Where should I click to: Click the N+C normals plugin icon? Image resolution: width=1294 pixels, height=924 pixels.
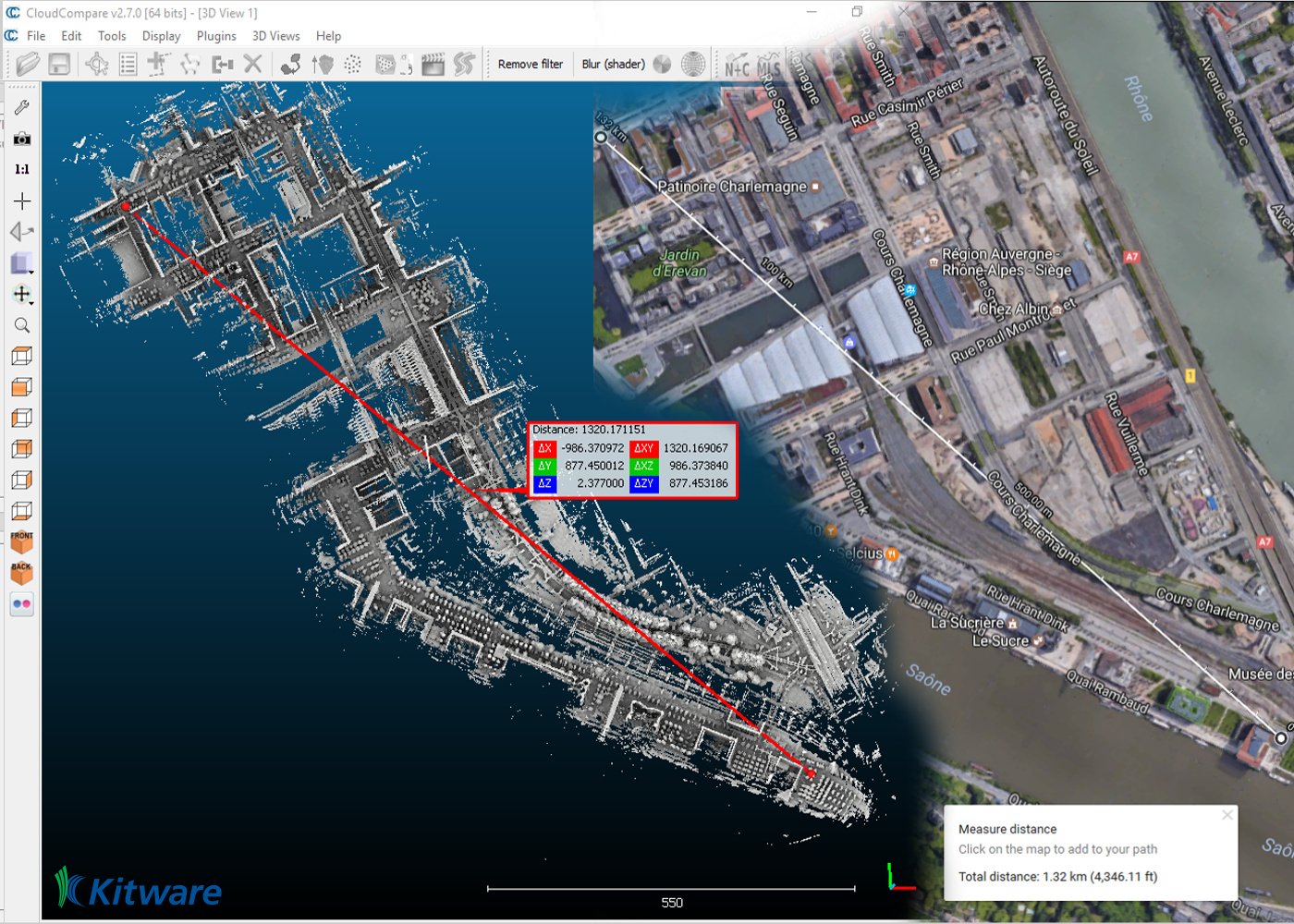[737, 66]
